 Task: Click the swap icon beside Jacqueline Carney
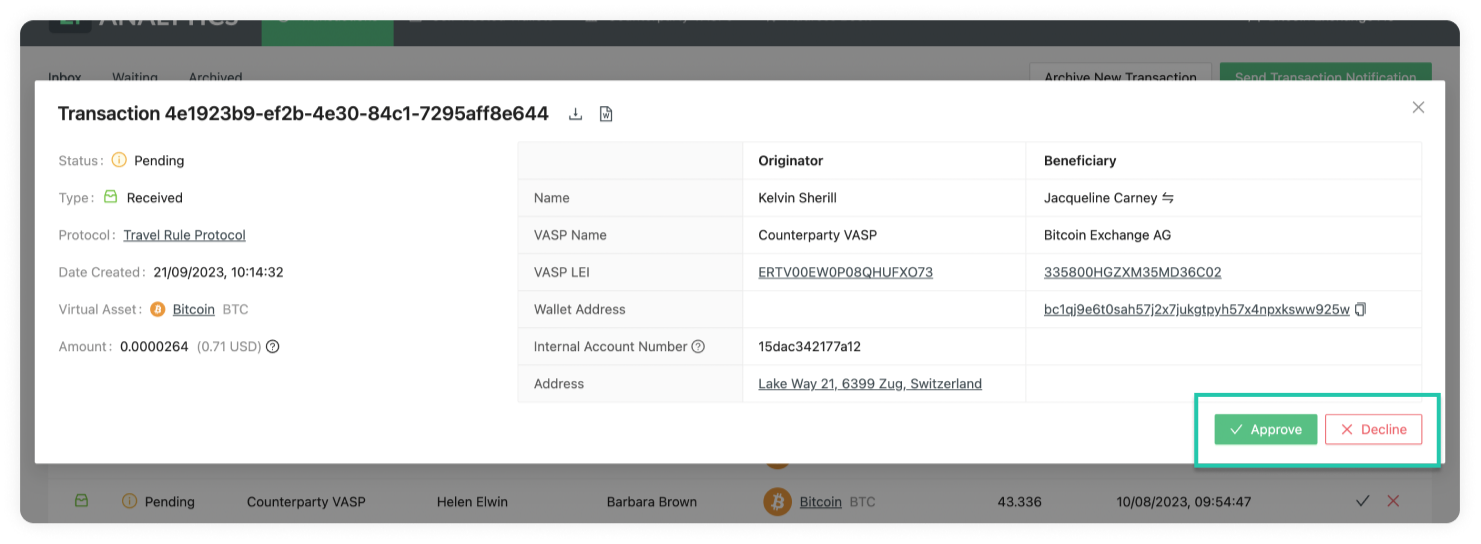(x=1167, y=198)
